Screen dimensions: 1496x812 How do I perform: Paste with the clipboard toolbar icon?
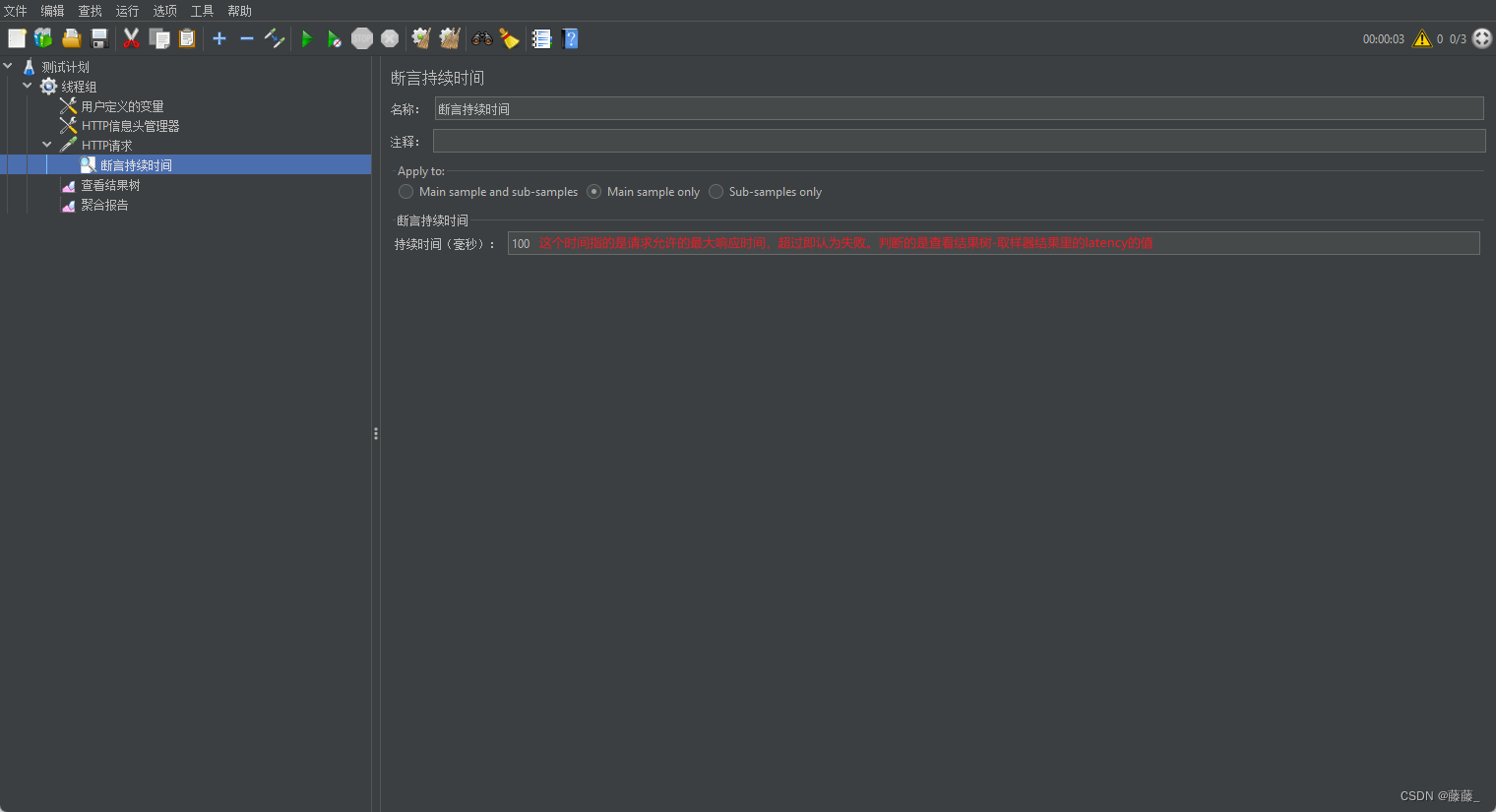(x=187, y=38)
